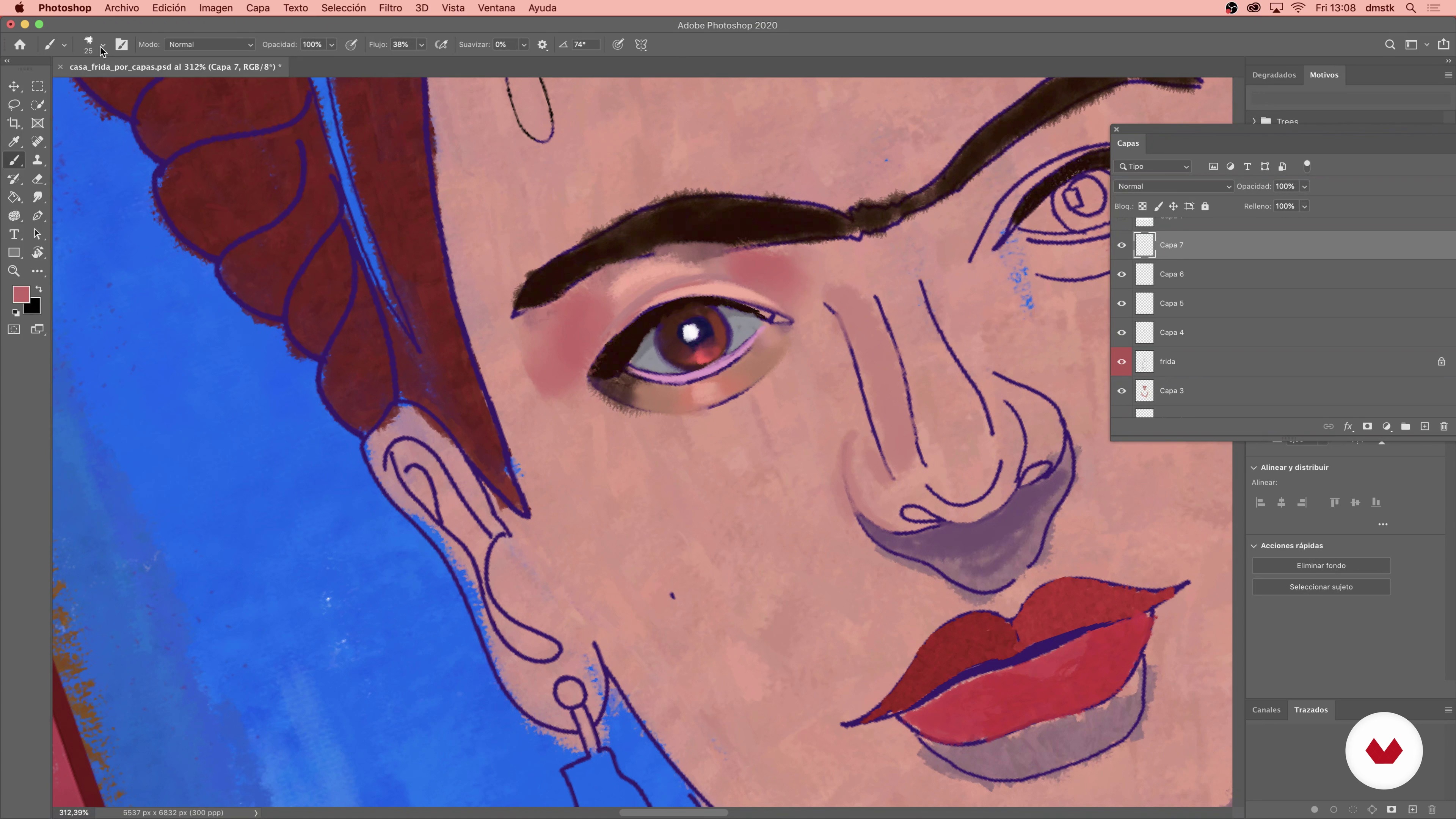The height and width of the screenshot is (819, 1456).
Task: Hide the Capa 6 layer
Action: pyautogui.click(x=1122, y=275)
